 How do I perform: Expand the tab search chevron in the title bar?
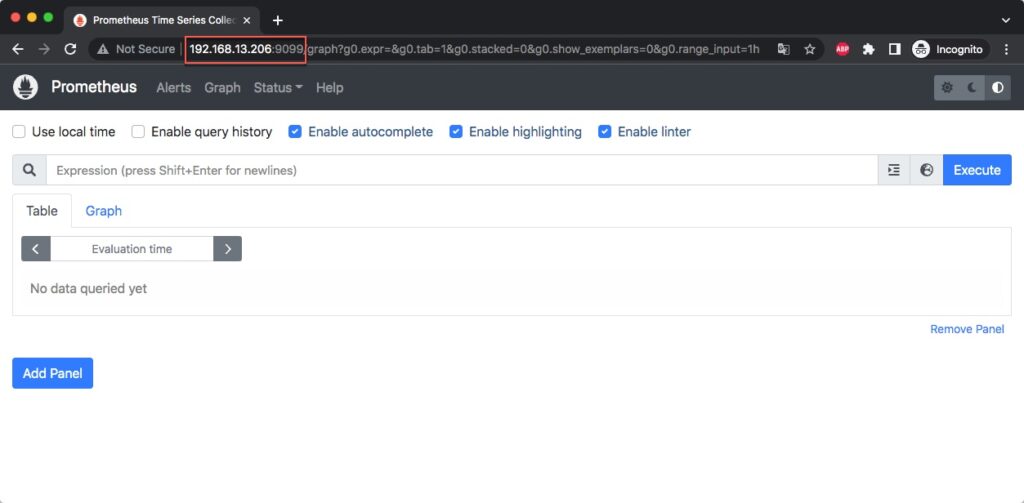[1006, 20]
